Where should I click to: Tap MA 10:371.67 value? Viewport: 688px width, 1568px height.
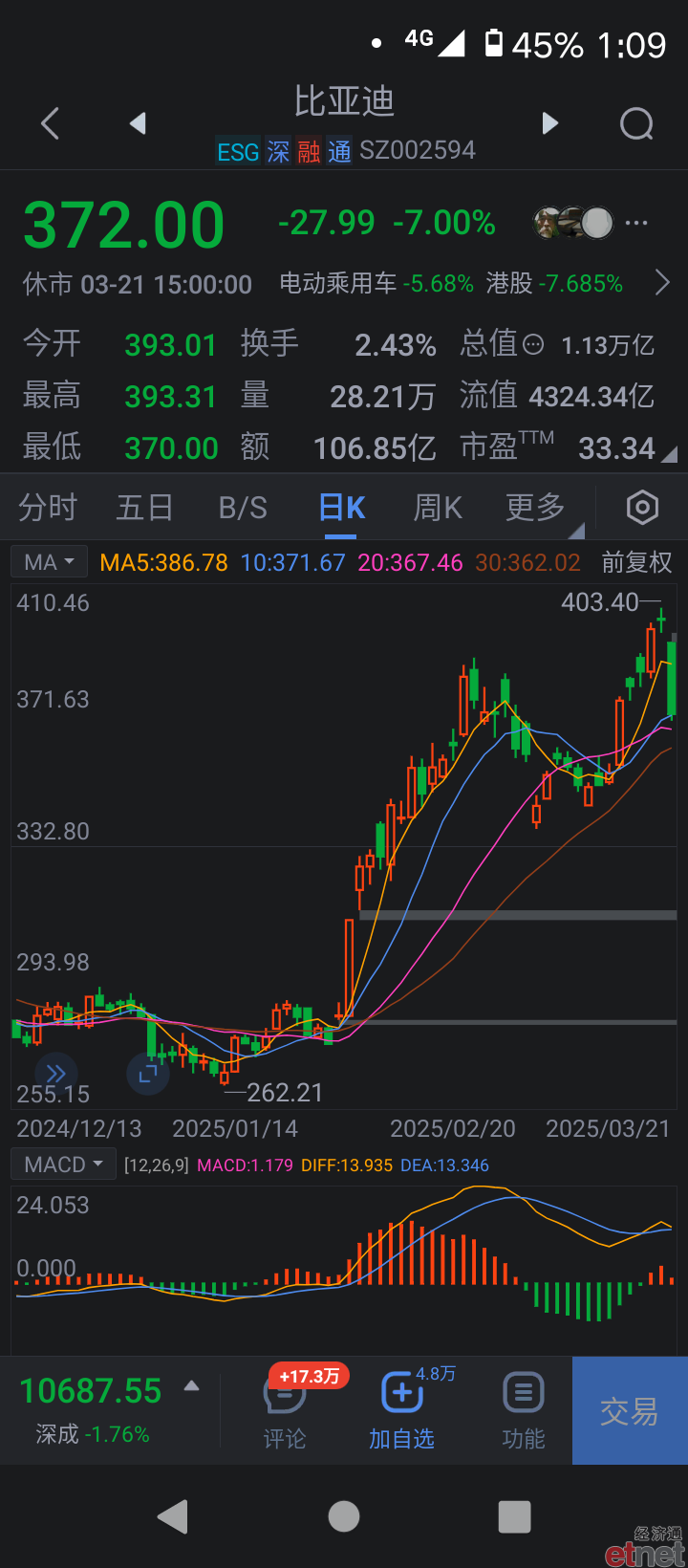pos(292,562)
